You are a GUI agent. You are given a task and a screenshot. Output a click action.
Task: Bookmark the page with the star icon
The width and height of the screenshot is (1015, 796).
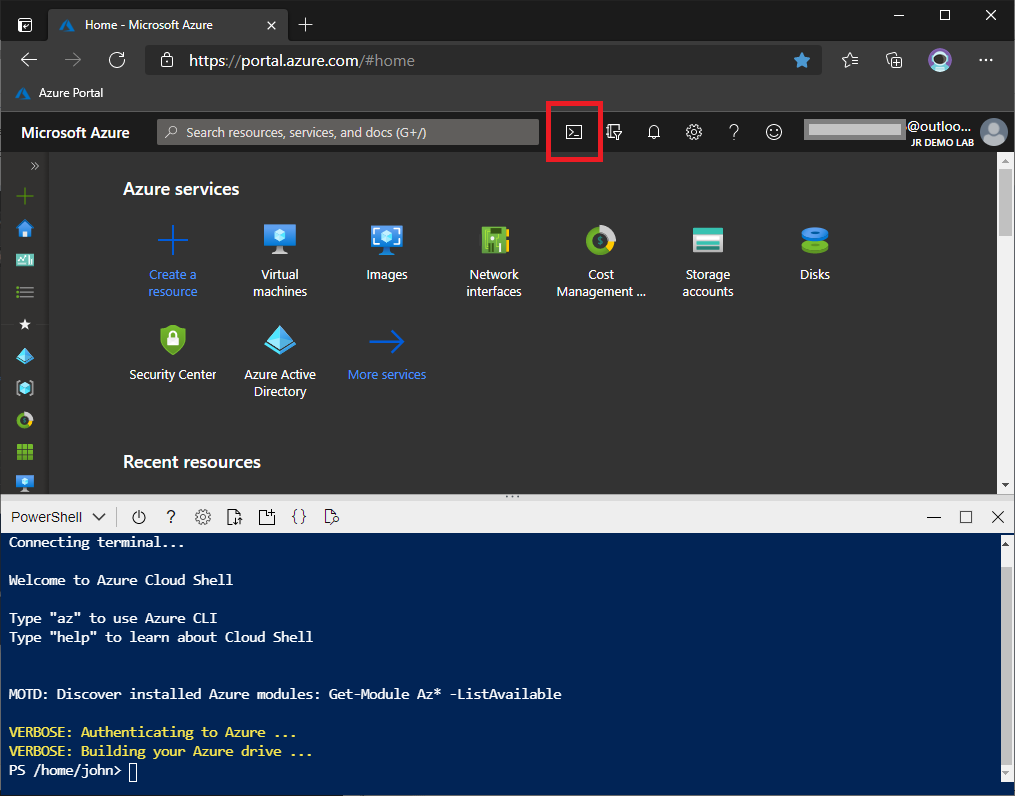[x=802, y=60]
